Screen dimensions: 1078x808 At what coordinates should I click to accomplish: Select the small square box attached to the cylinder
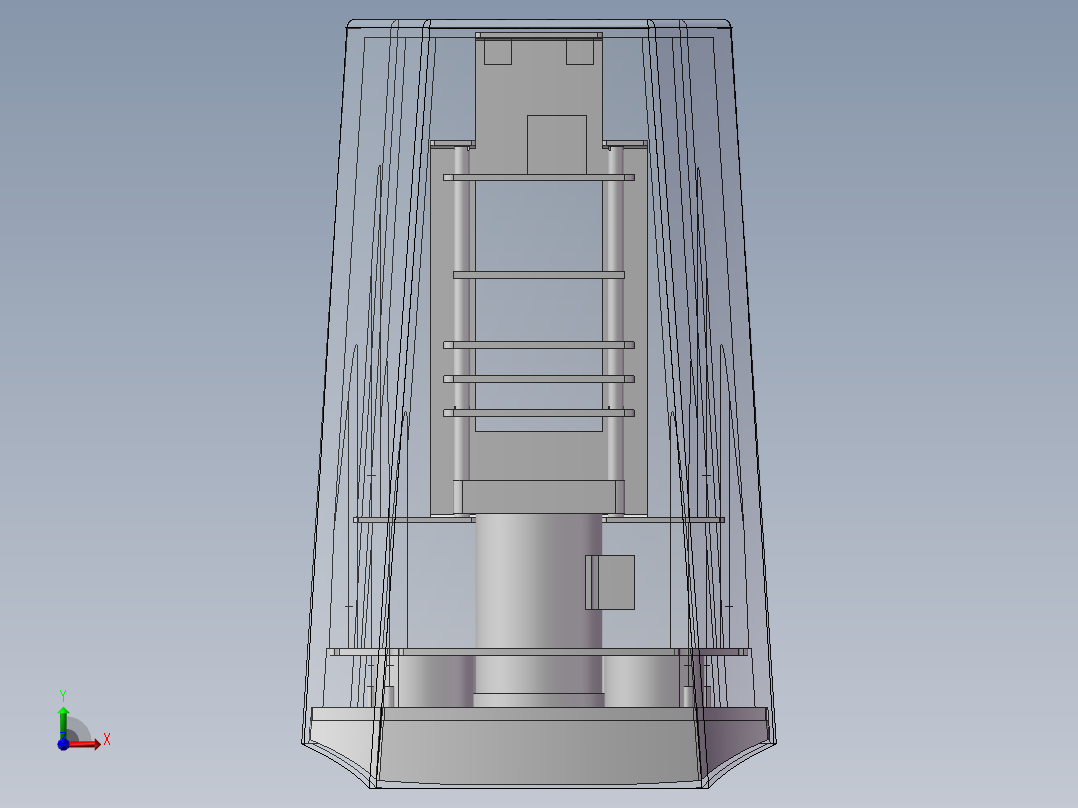coord(610,582)
